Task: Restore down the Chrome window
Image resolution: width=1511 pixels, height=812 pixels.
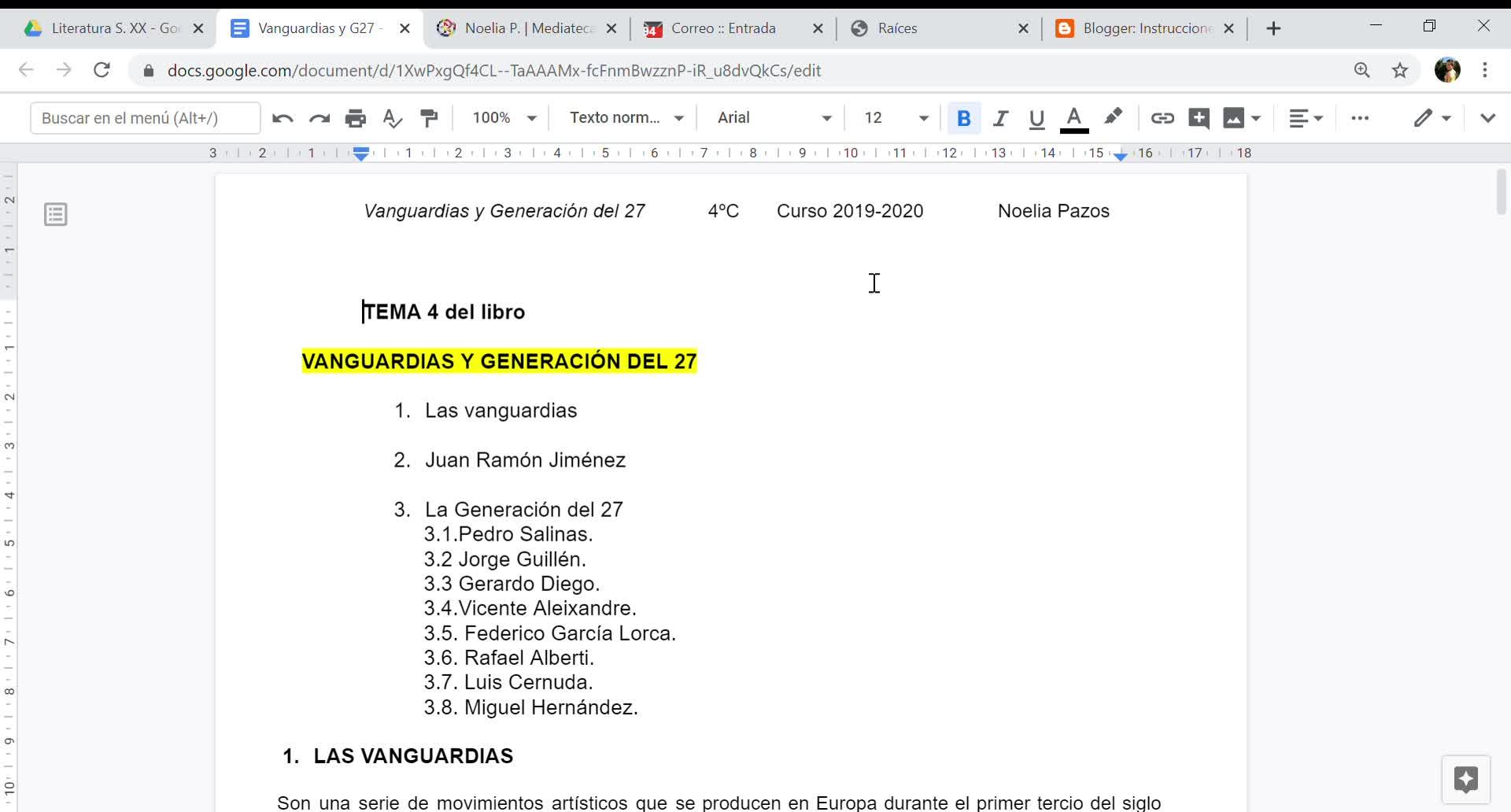Action: pos(1429,26)
